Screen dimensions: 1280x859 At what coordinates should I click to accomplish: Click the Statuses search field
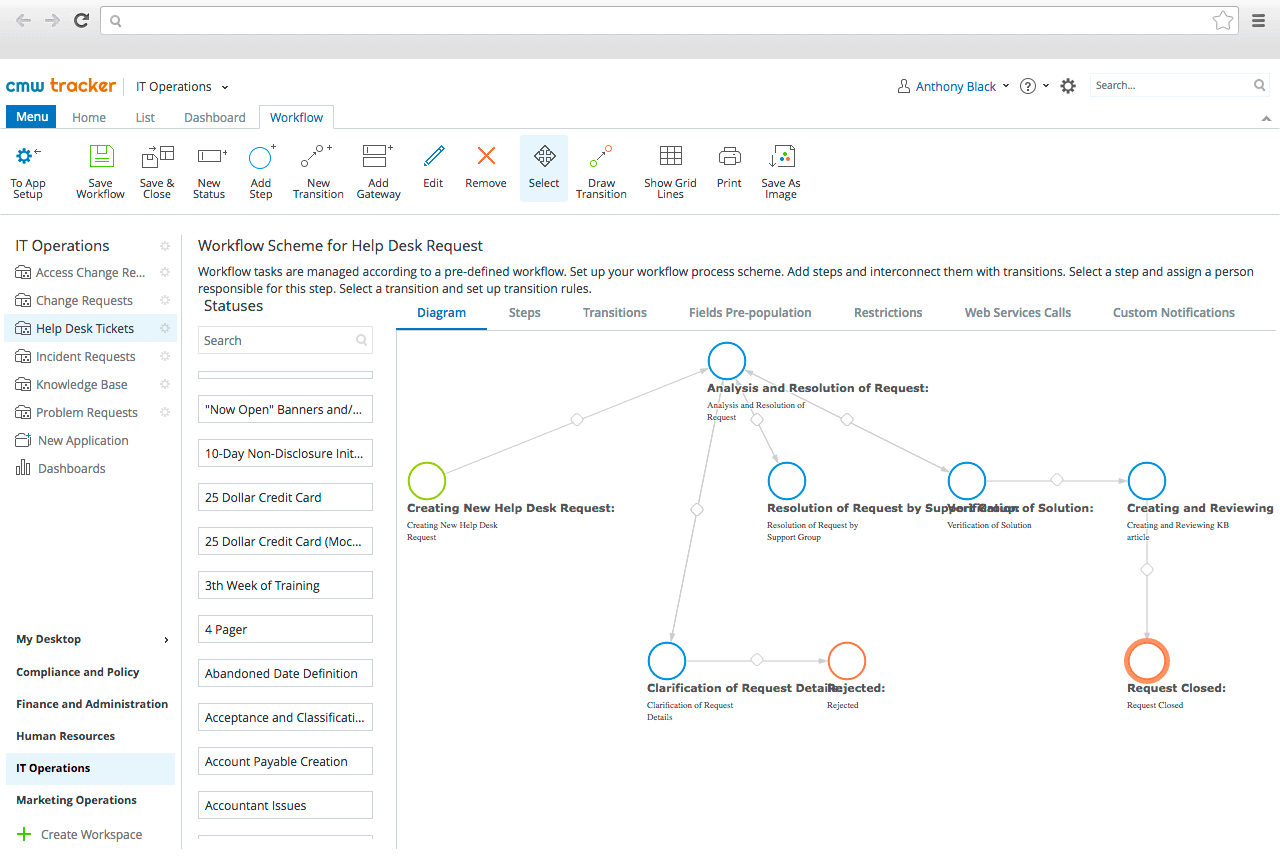285,340
